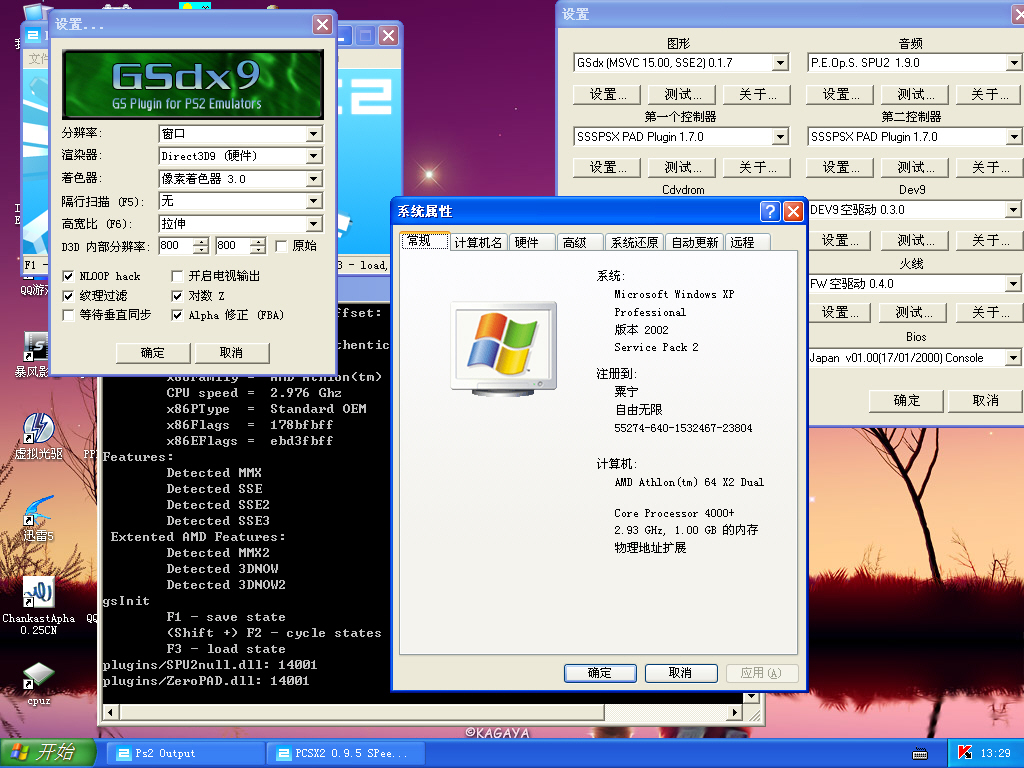This screenshot has width=1024, height=768.
Task: Switch to the 远程 tab
Action: click(x=748, y=243)
